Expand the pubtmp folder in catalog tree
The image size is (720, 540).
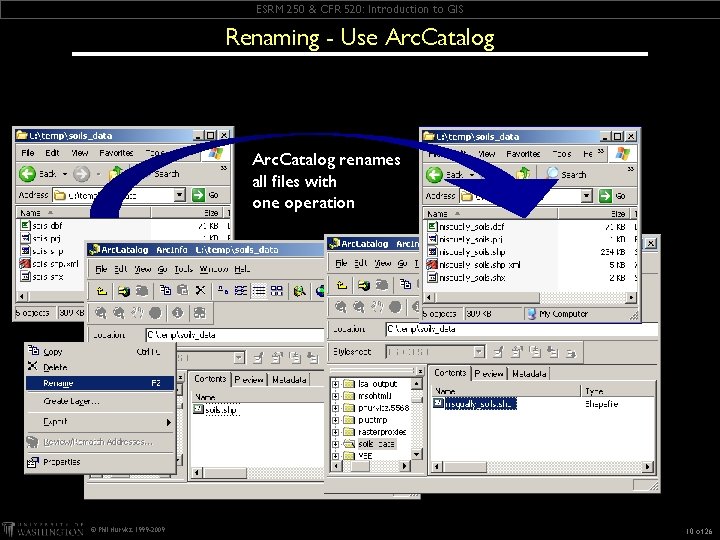click(336, 420)
